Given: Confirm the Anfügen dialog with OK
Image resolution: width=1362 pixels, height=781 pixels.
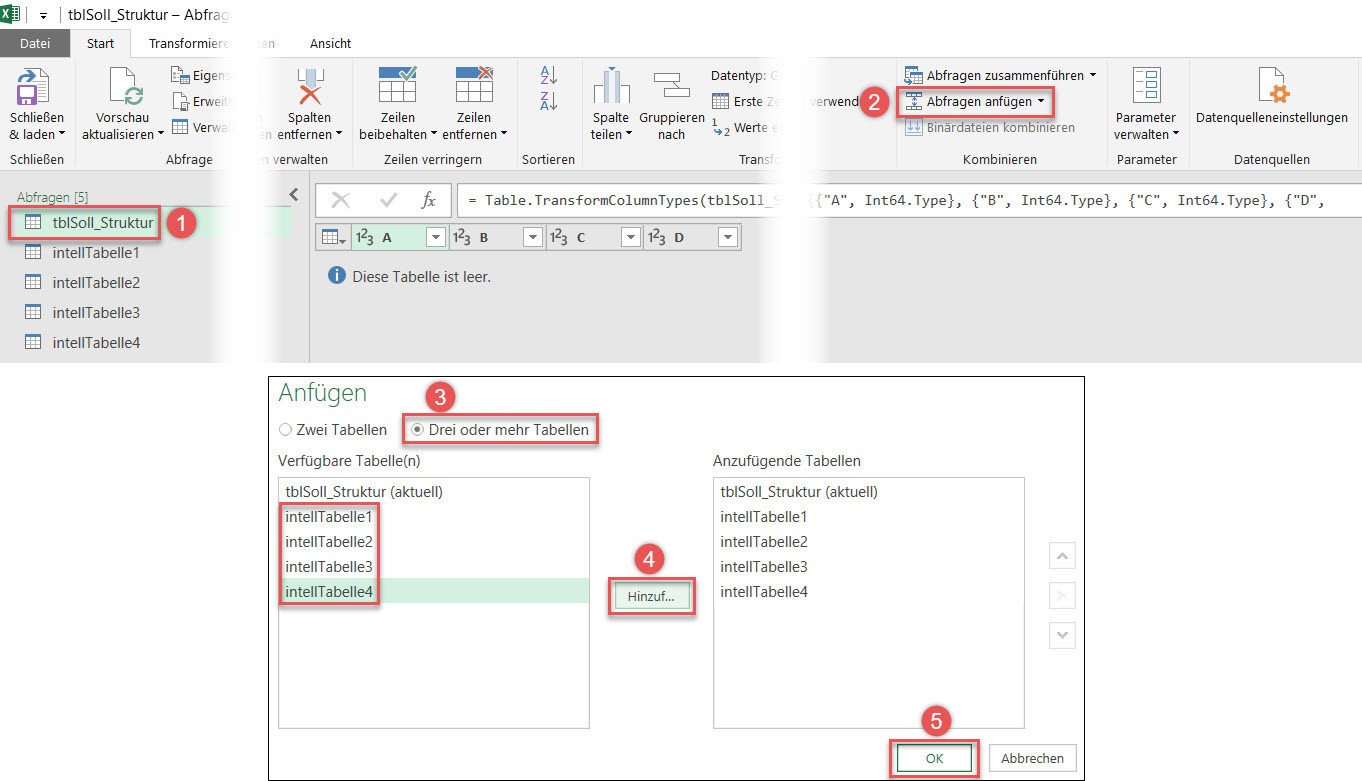Looking at the screenshot, I should click(x=934, y=758).
